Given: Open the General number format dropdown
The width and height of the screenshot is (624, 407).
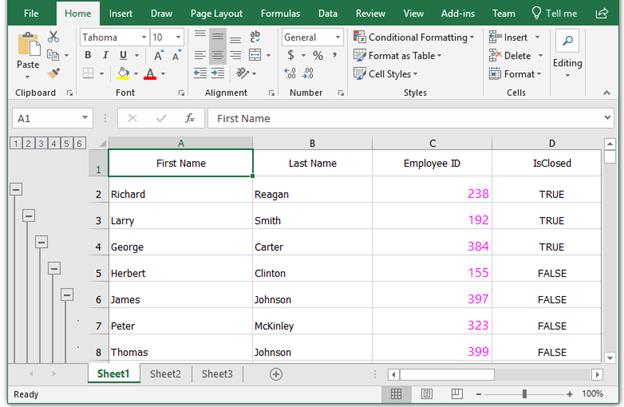Looking at the screenshot, I should coord(337,37).
